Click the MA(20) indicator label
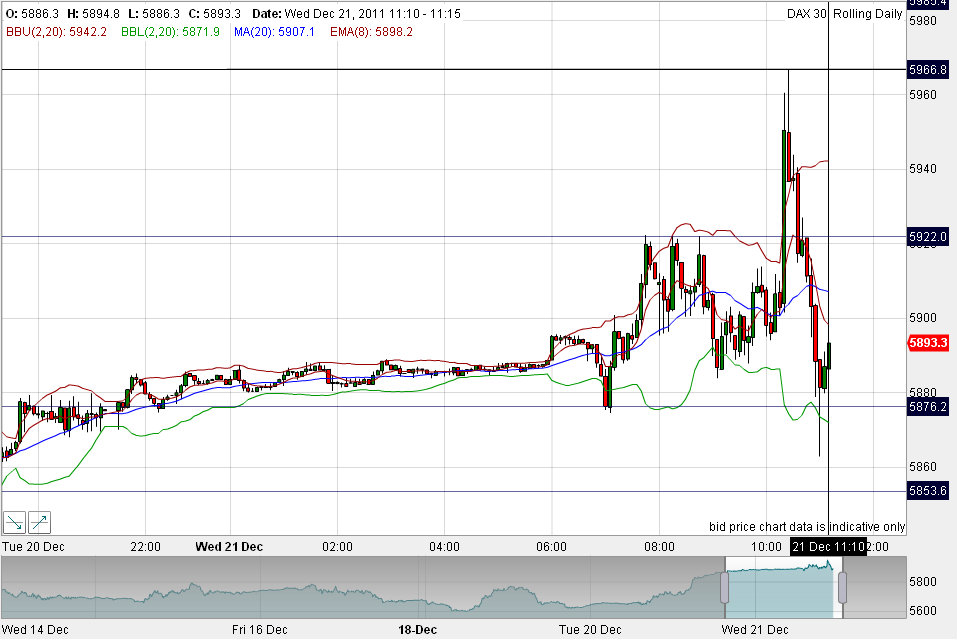This screenshot has height=640, width=957. [x=274, y=32]
